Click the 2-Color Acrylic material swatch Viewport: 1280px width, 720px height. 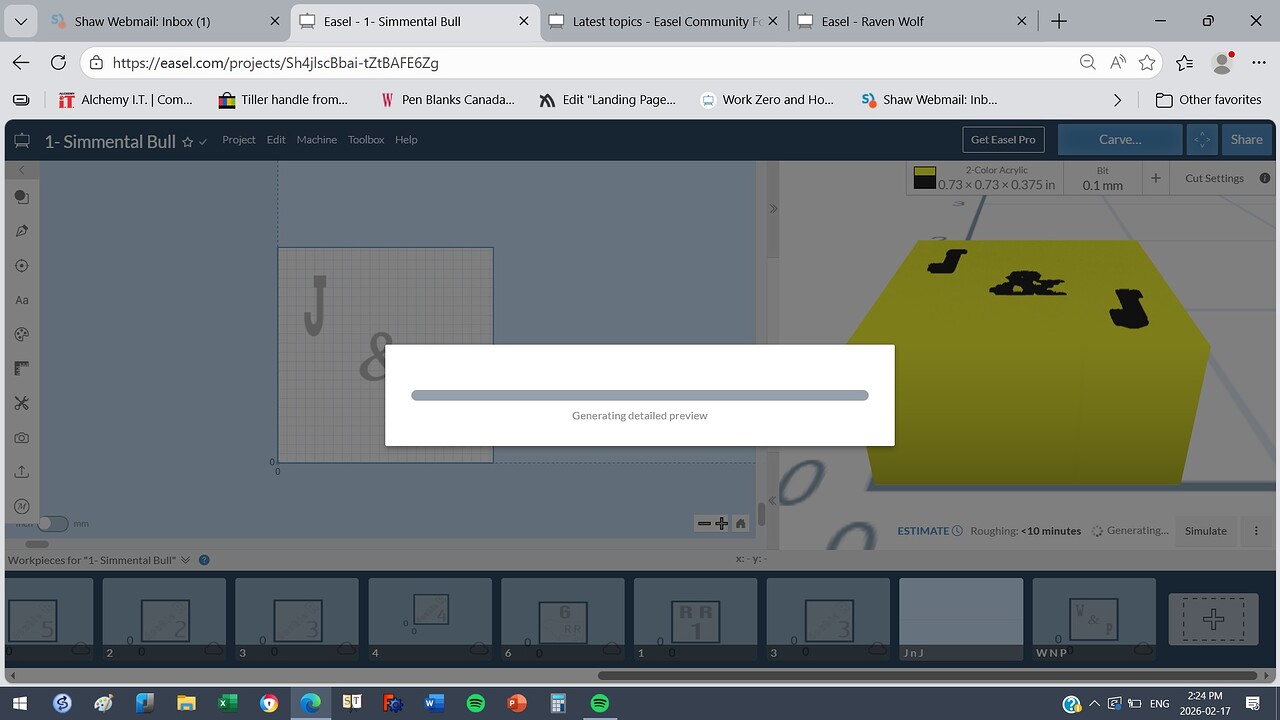[x=925, y=177]
